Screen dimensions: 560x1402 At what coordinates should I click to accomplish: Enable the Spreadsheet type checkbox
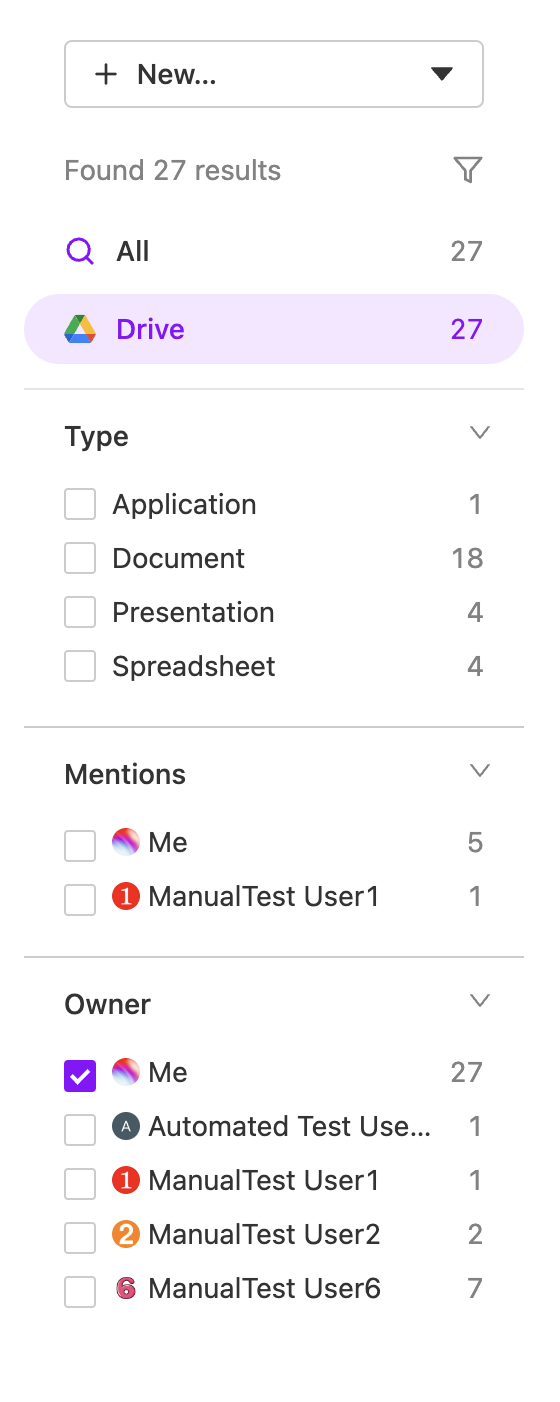point(80,666)
